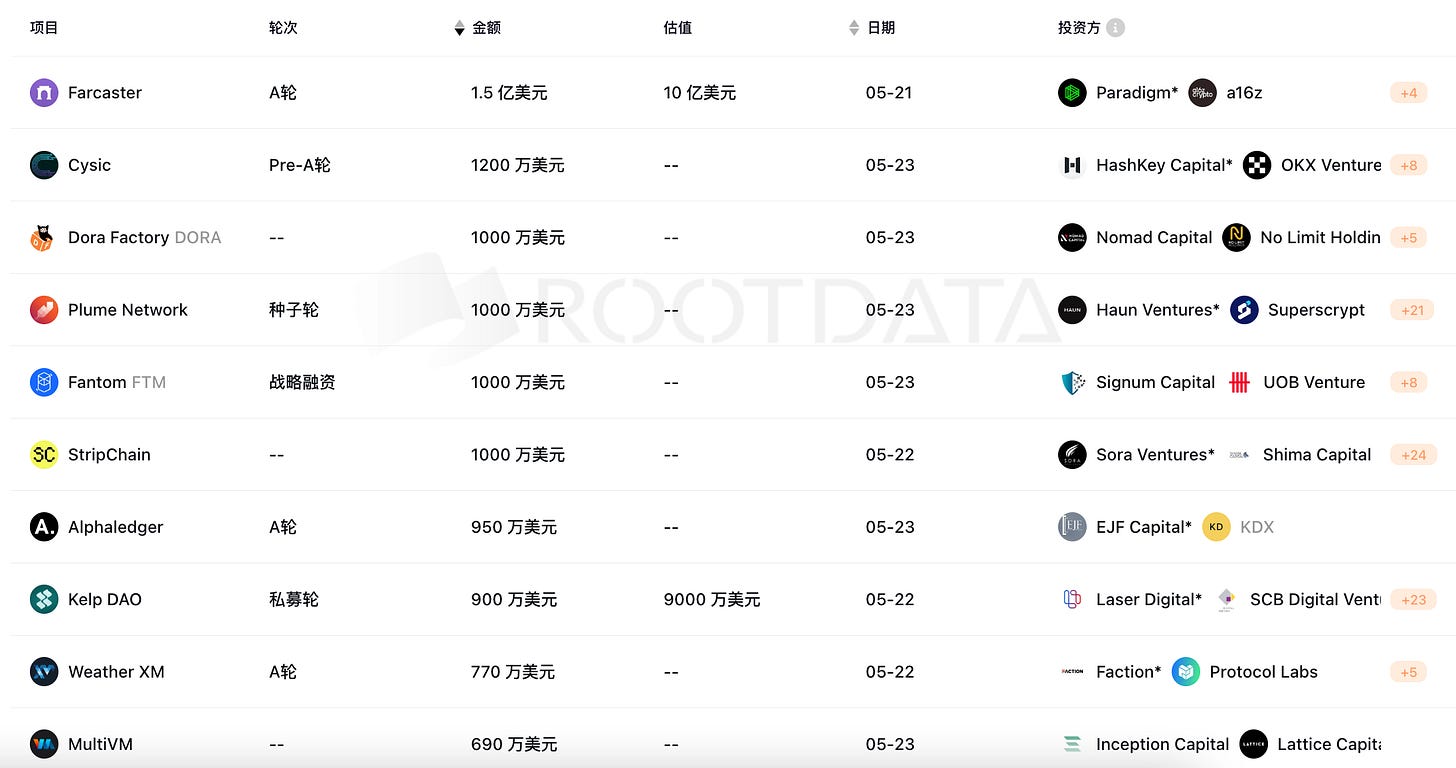Click the Signum Capital shield logo

tap(1072, 382)
